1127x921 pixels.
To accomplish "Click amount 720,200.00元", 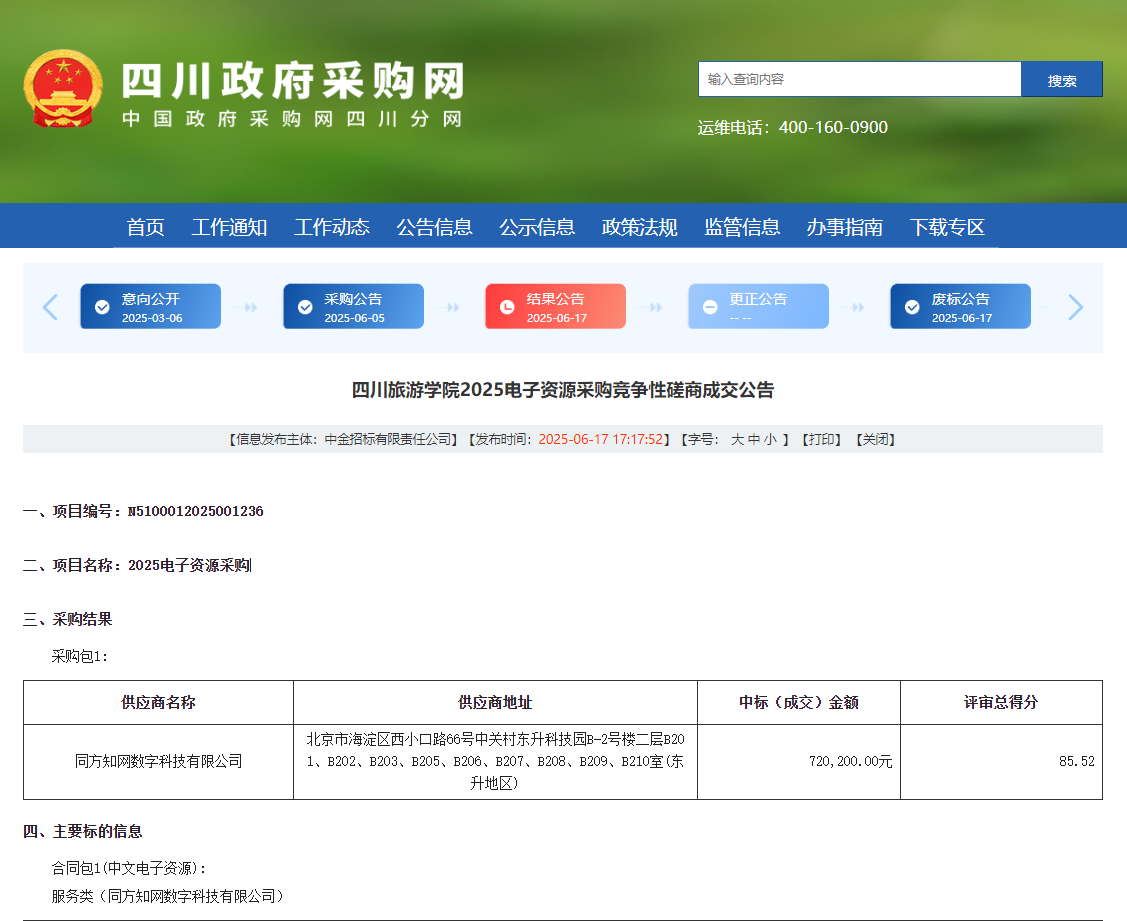I will click(850, 761).
